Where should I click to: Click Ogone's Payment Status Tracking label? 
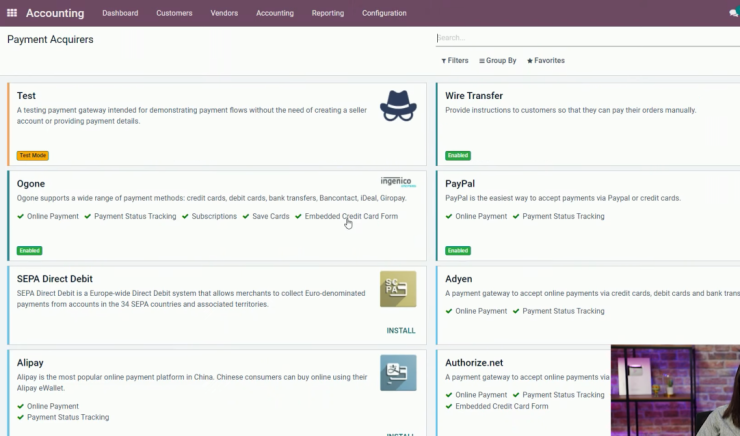click(135, 216)
